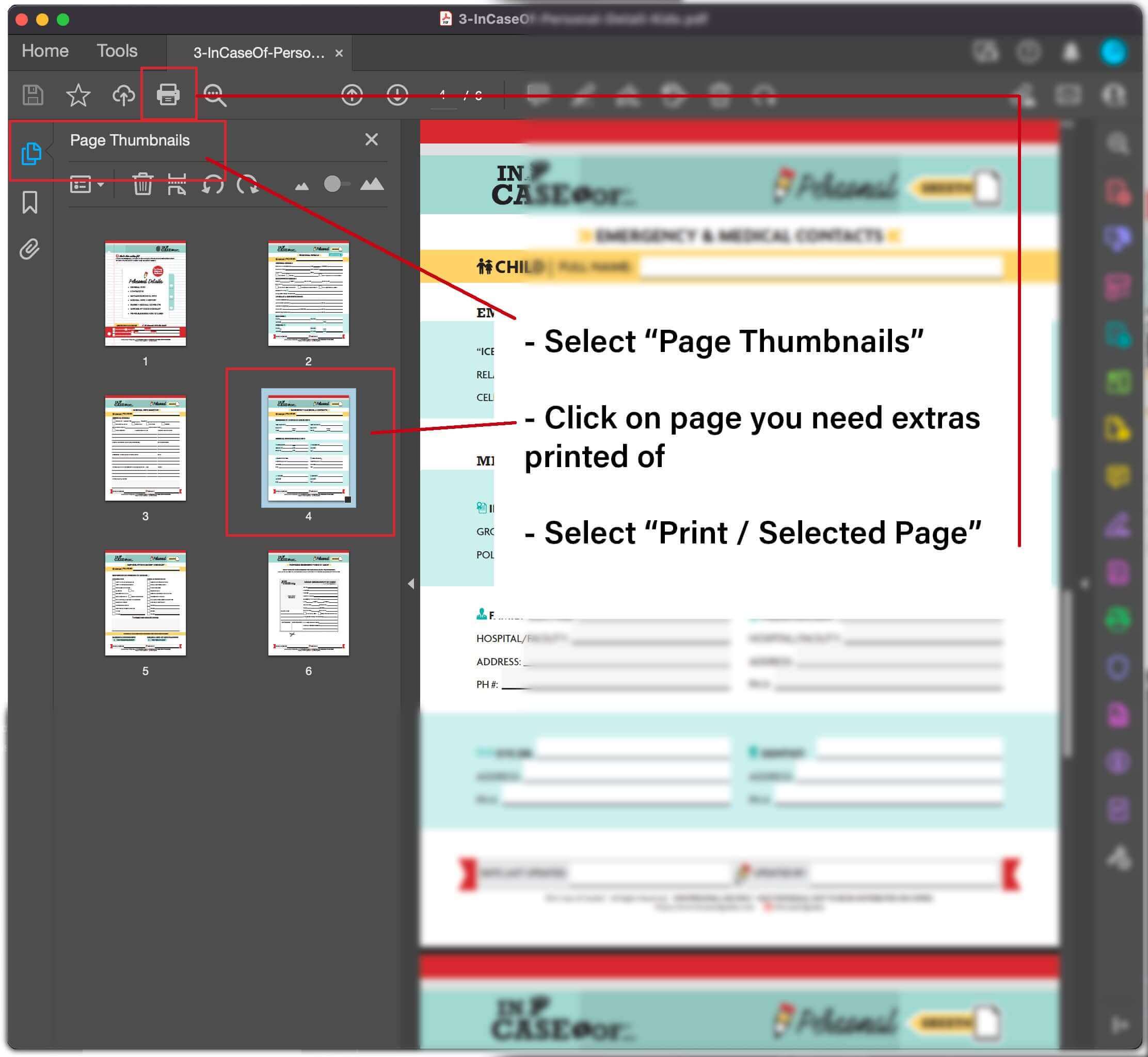
Task: Open the account profile avatar
Action: [1114, 52]
